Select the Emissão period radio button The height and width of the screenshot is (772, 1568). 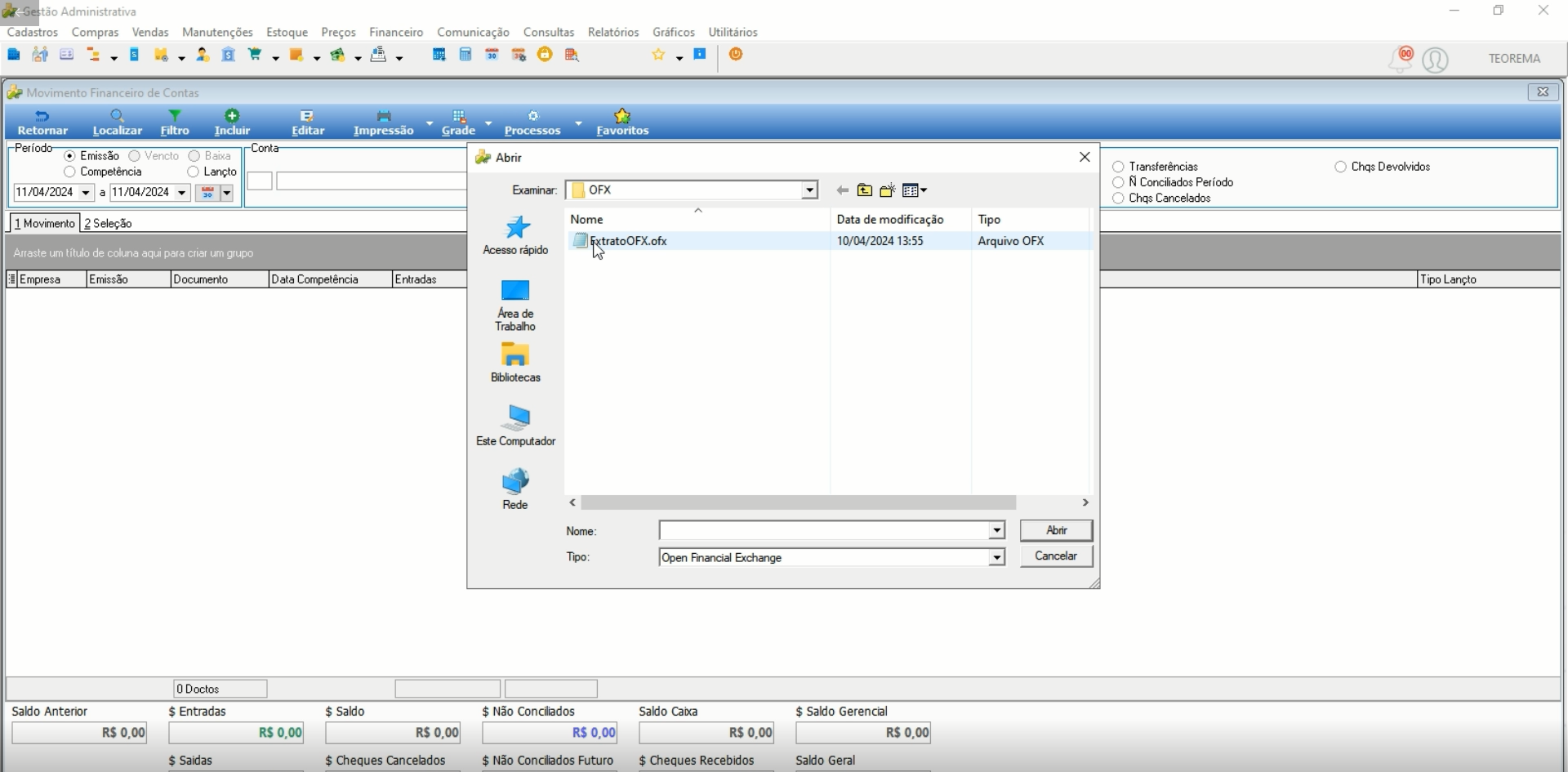click(69, 156)
